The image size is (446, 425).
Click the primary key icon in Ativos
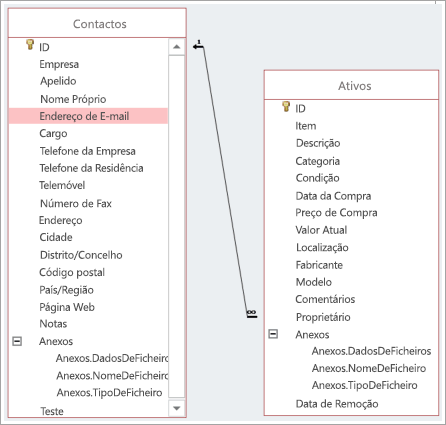coord(286,106)
